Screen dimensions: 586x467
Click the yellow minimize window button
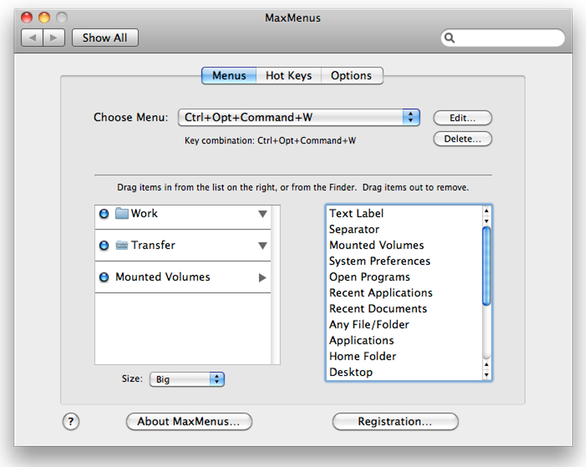(44, 17)
